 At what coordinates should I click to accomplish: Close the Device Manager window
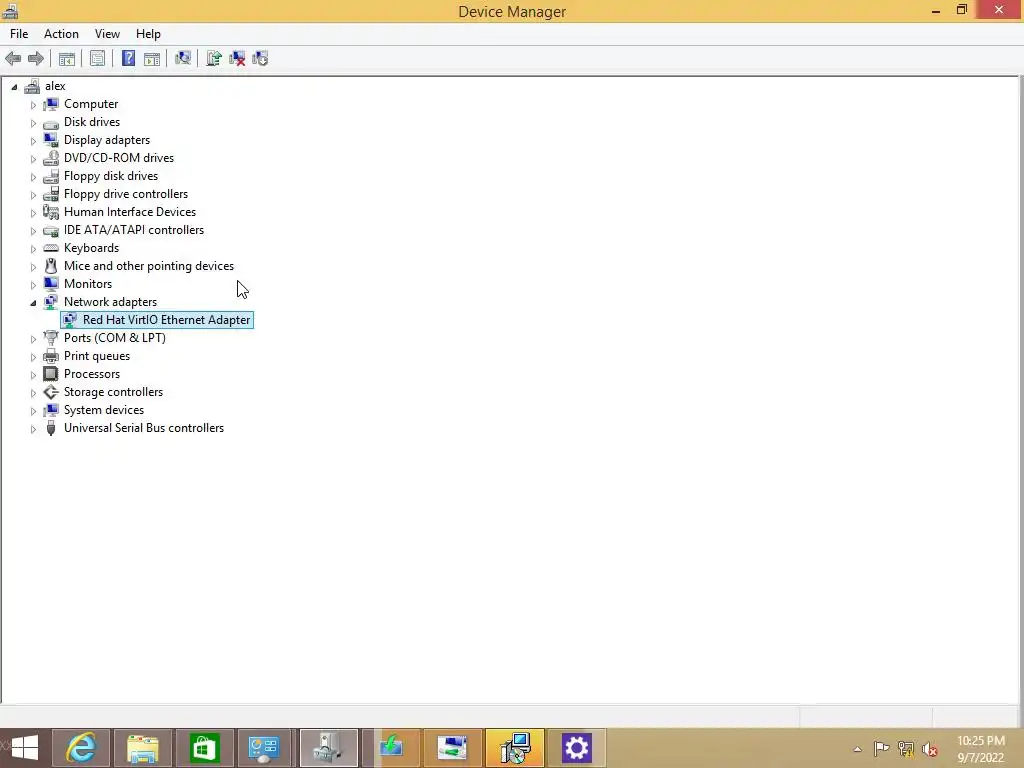point(999,9)
